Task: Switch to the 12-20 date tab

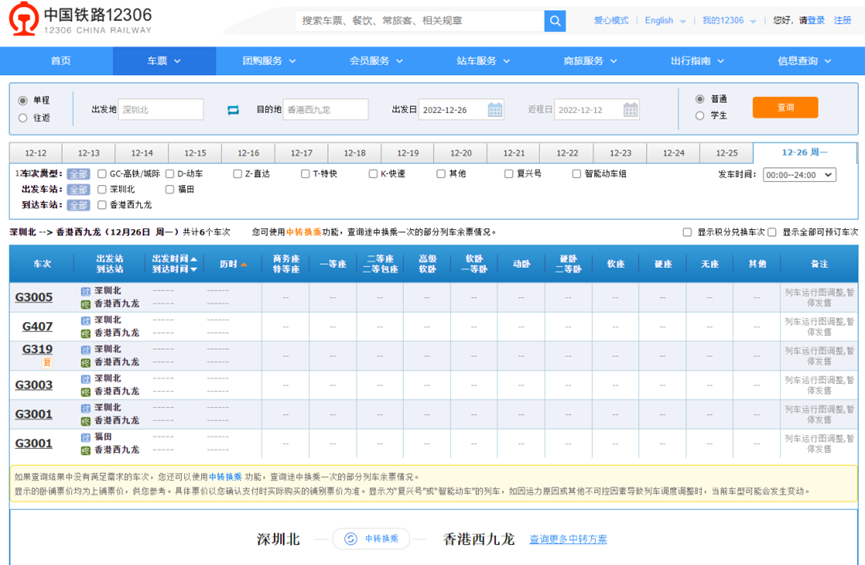Action: (x=460, y=153)
